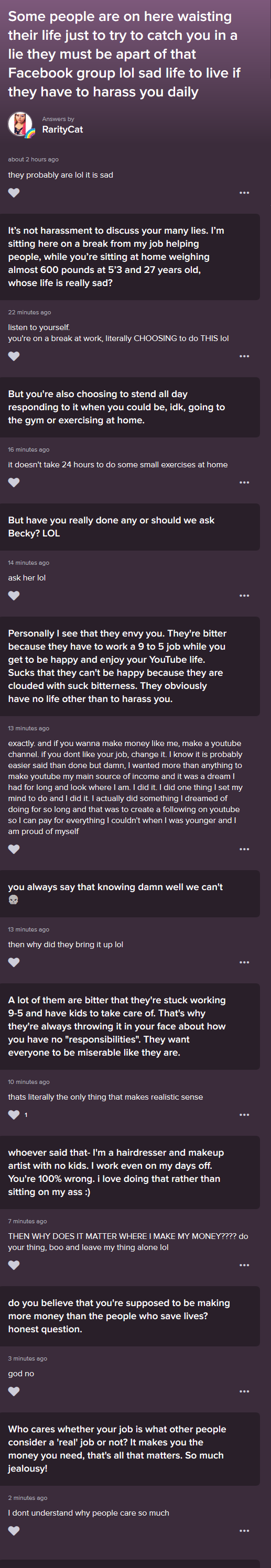Screen dimensions: 271x1568
Task: Open the '22 minutes ago' timestamp link
Action: tap(29, 312)
